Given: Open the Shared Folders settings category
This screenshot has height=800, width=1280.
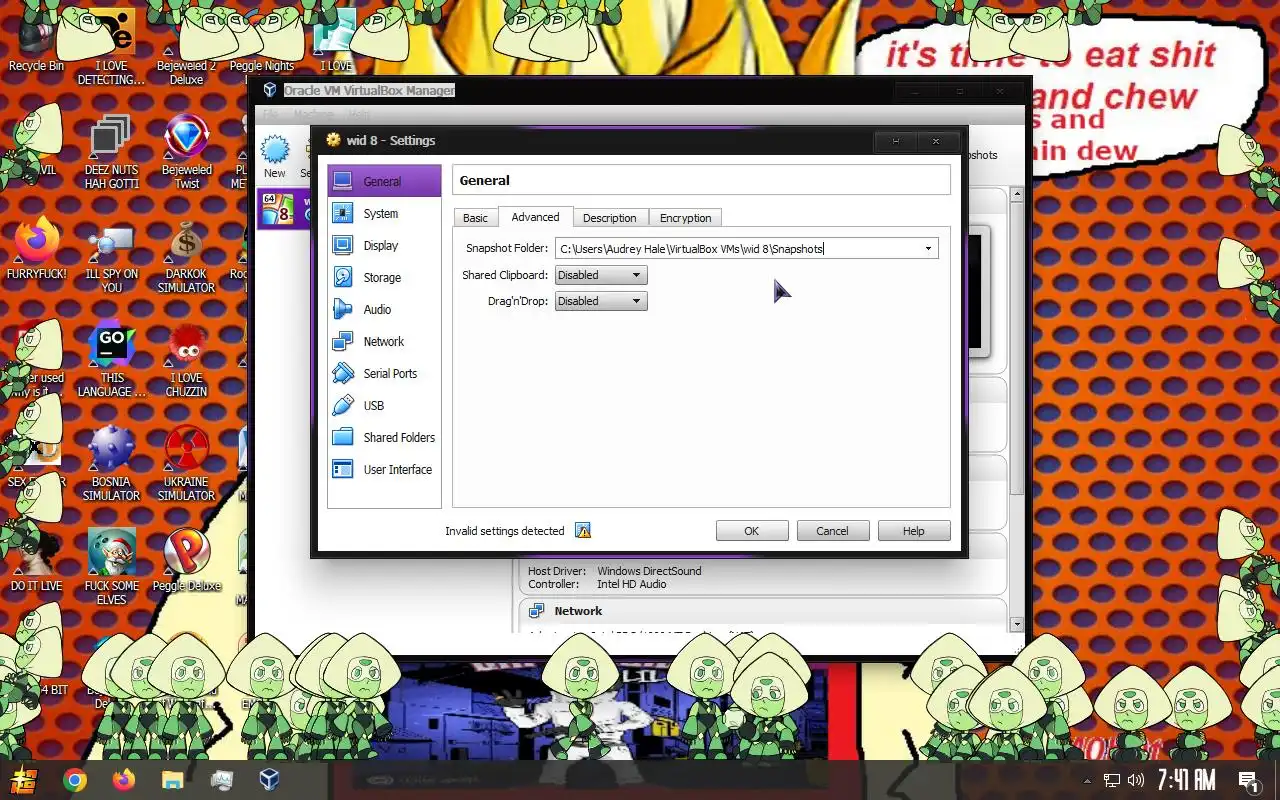Looking at the screenshot, I should point(384,437).
